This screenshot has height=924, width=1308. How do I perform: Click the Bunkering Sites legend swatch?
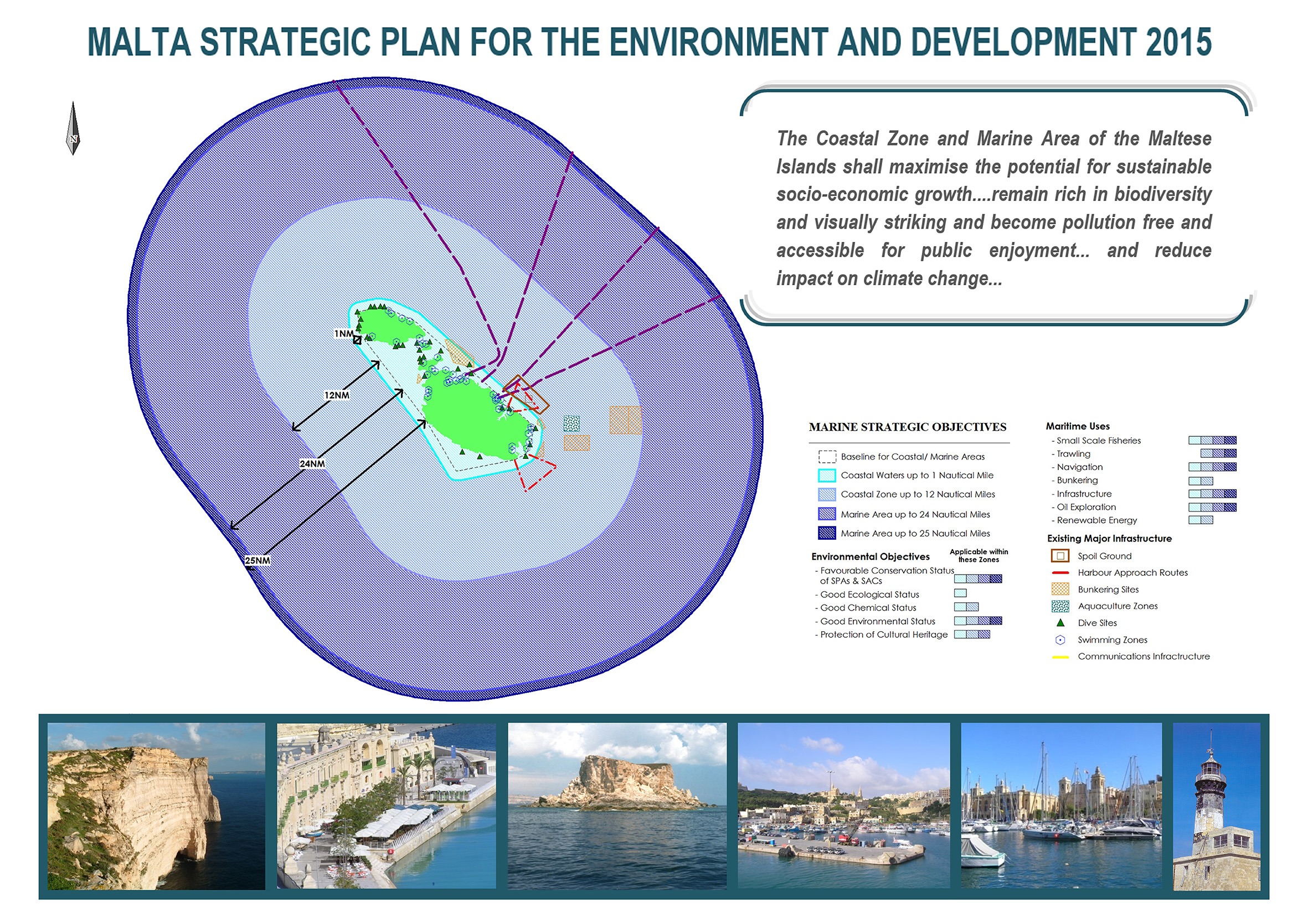coord(1060,589)
